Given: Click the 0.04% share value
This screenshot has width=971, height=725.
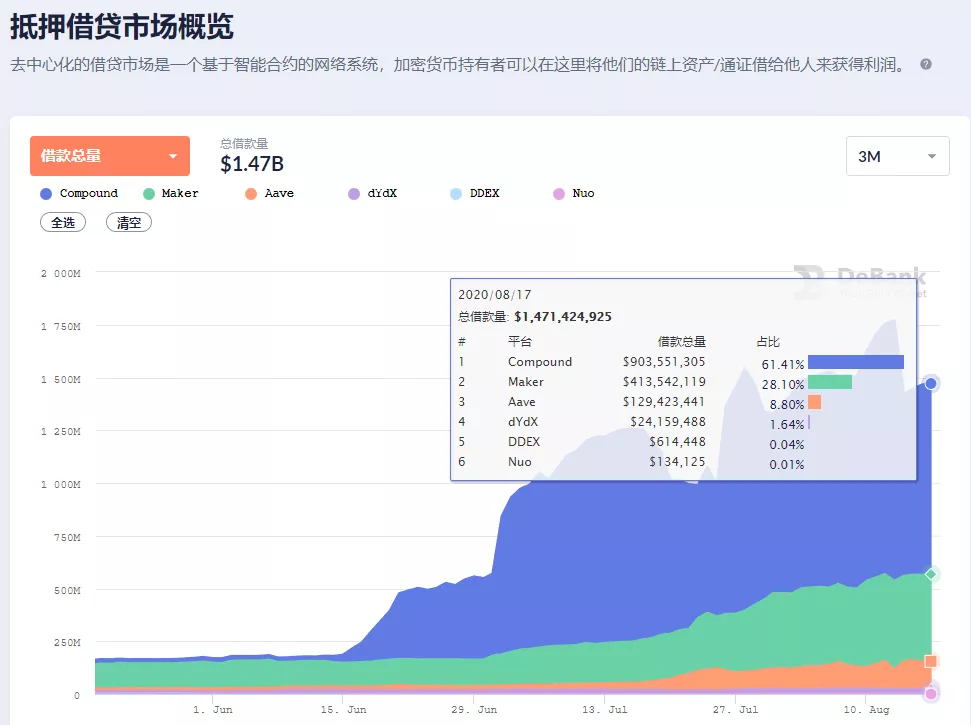Looking at the screenshot, I should (x=786, y=445).
